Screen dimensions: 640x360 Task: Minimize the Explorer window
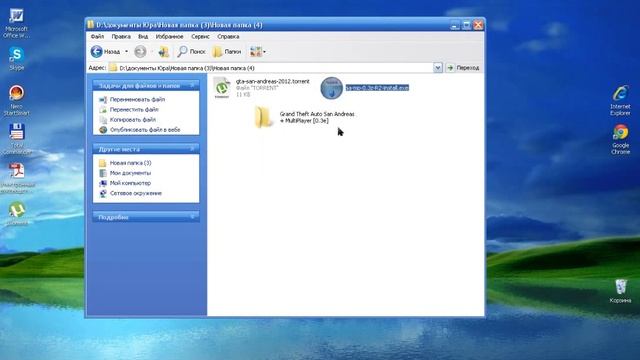[455, 25]
